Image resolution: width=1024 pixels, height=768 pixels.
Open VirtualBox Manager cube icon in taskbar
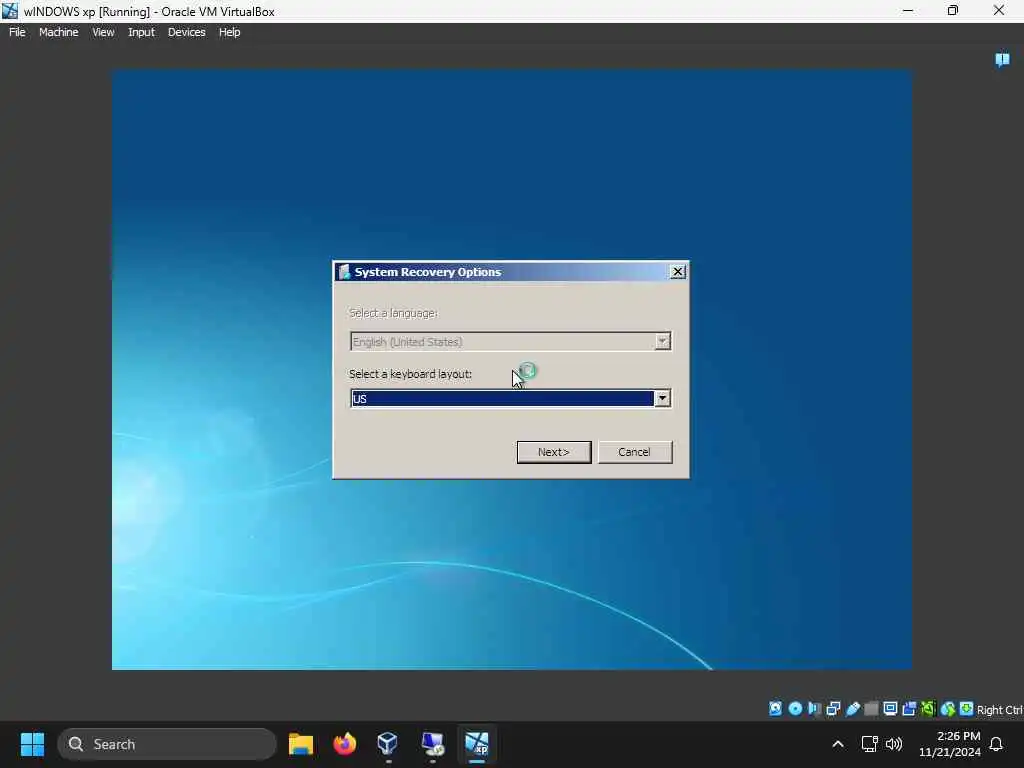(x=388, y=744)
